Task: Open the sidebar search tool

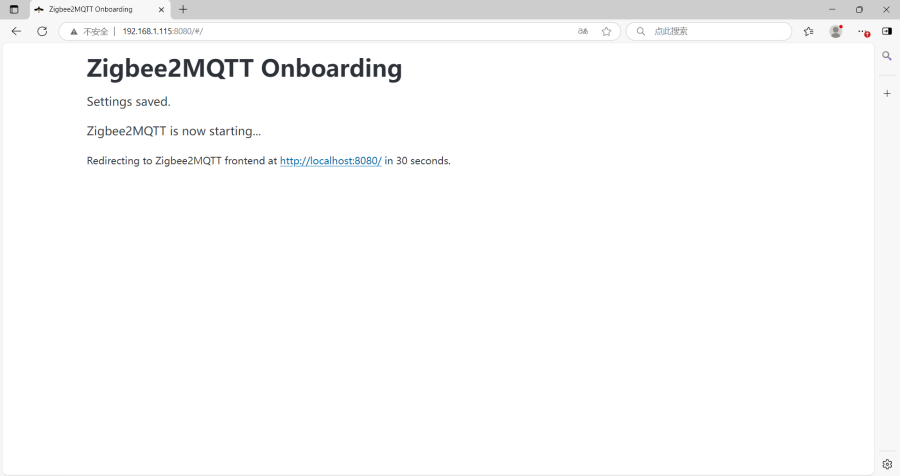Action: 887,56
